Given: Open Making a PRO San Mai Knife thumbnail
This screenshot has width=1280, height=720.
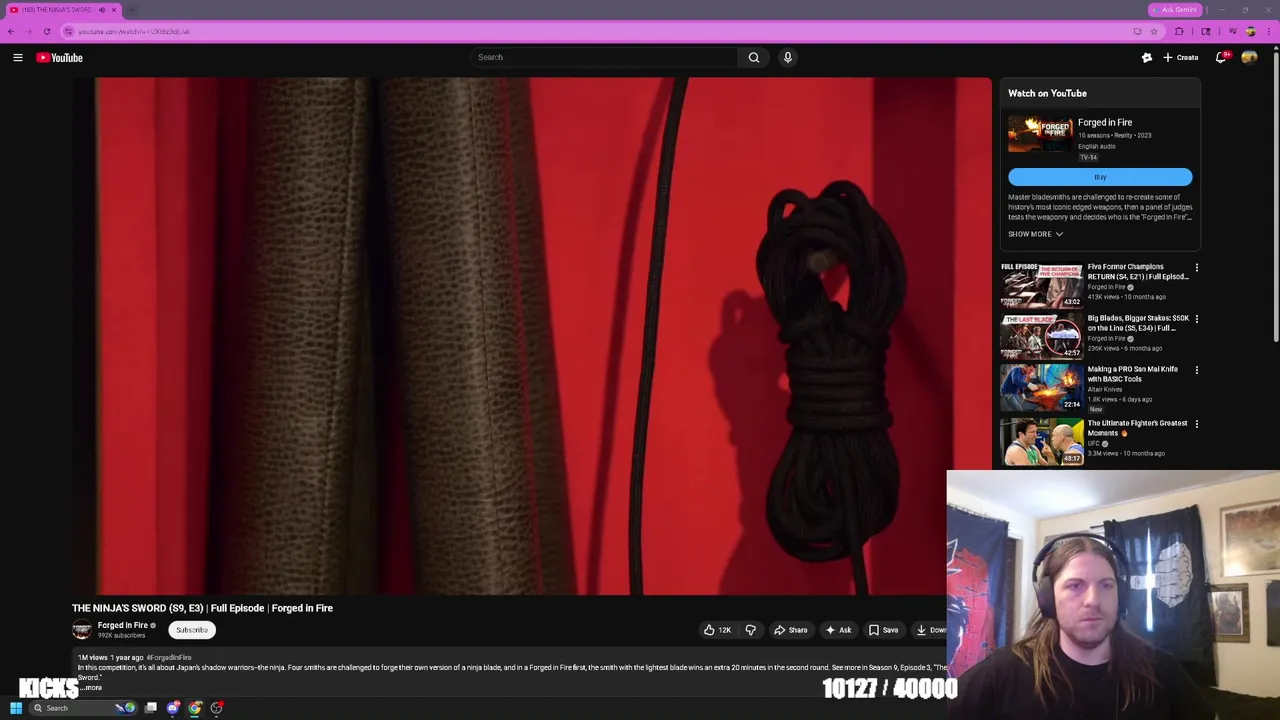Looking at the screenshot, I should (1041, 387).
